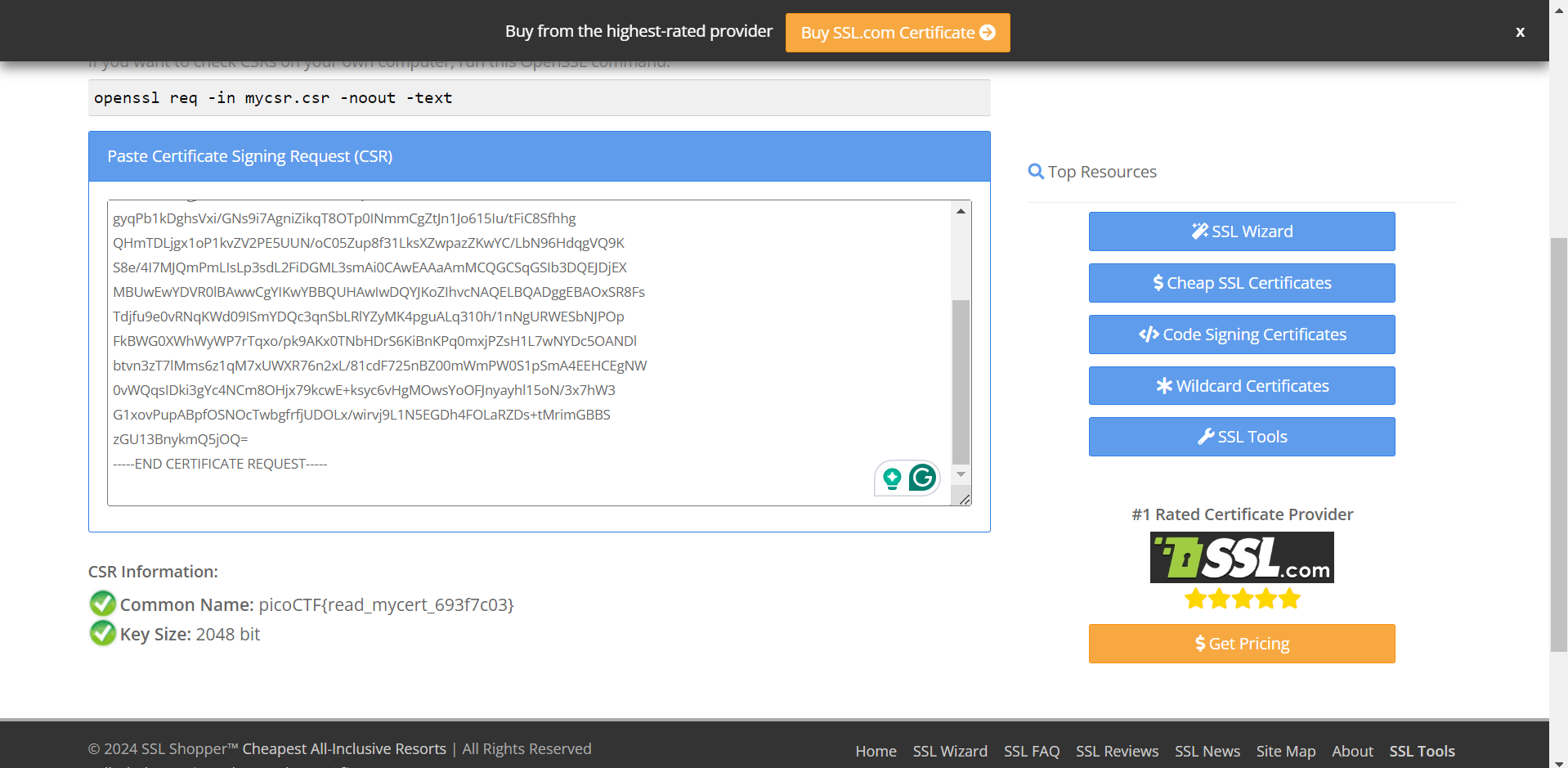This screenshot has height=768, width=1568.
Task: Go to Home in the footer
Action: 876,751
